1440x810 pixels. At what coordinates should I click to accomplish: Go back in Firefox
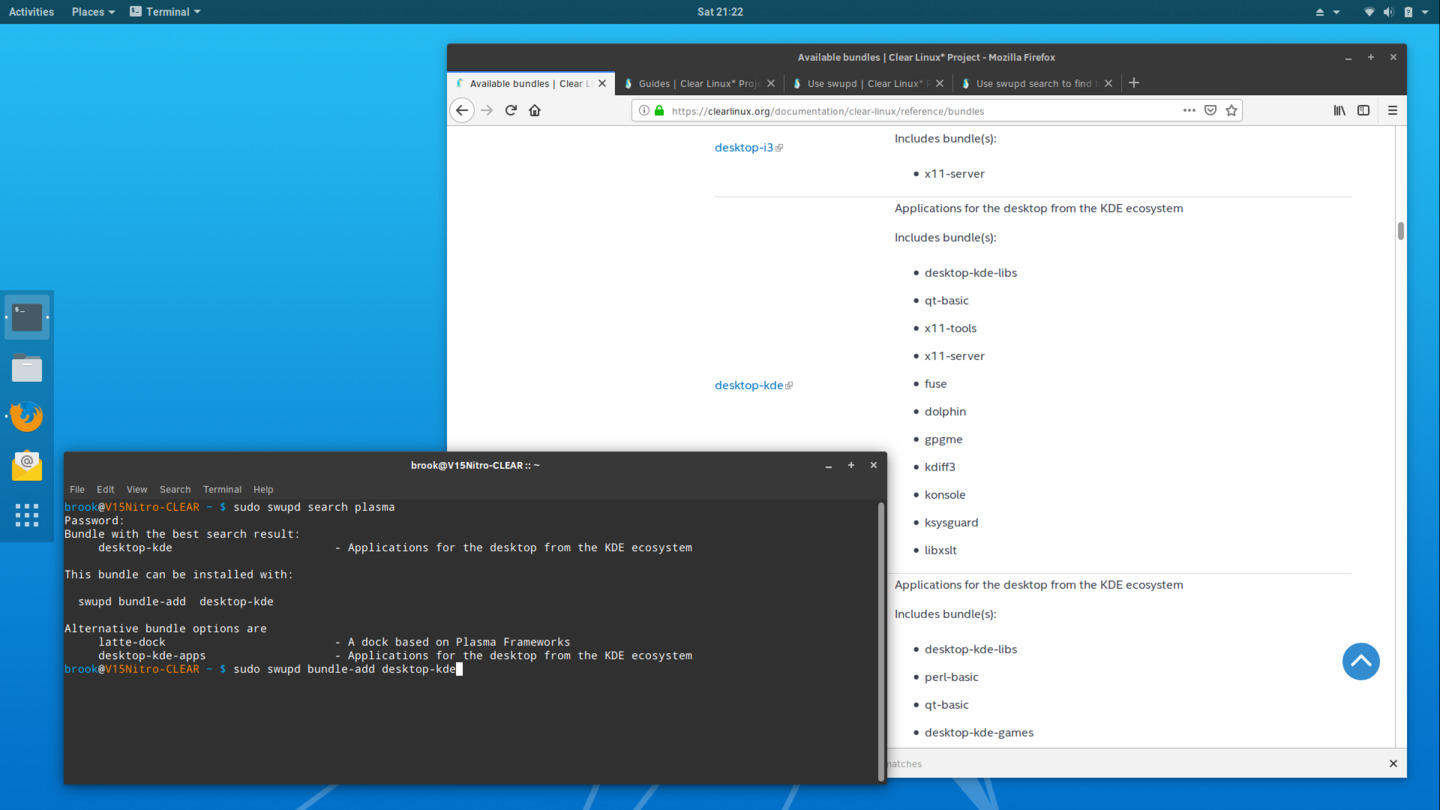pos(462,111)
